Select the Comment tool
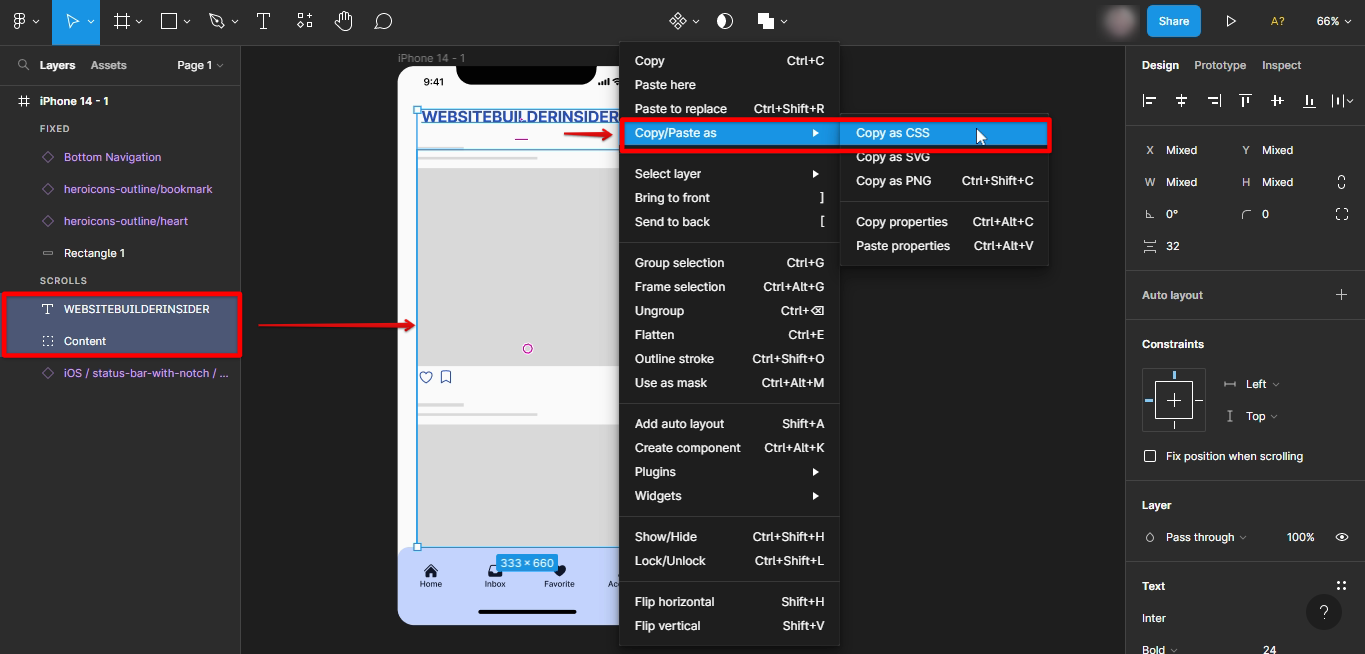The image size is (1365, 654). pyautogui.click(x=383, y=21)
